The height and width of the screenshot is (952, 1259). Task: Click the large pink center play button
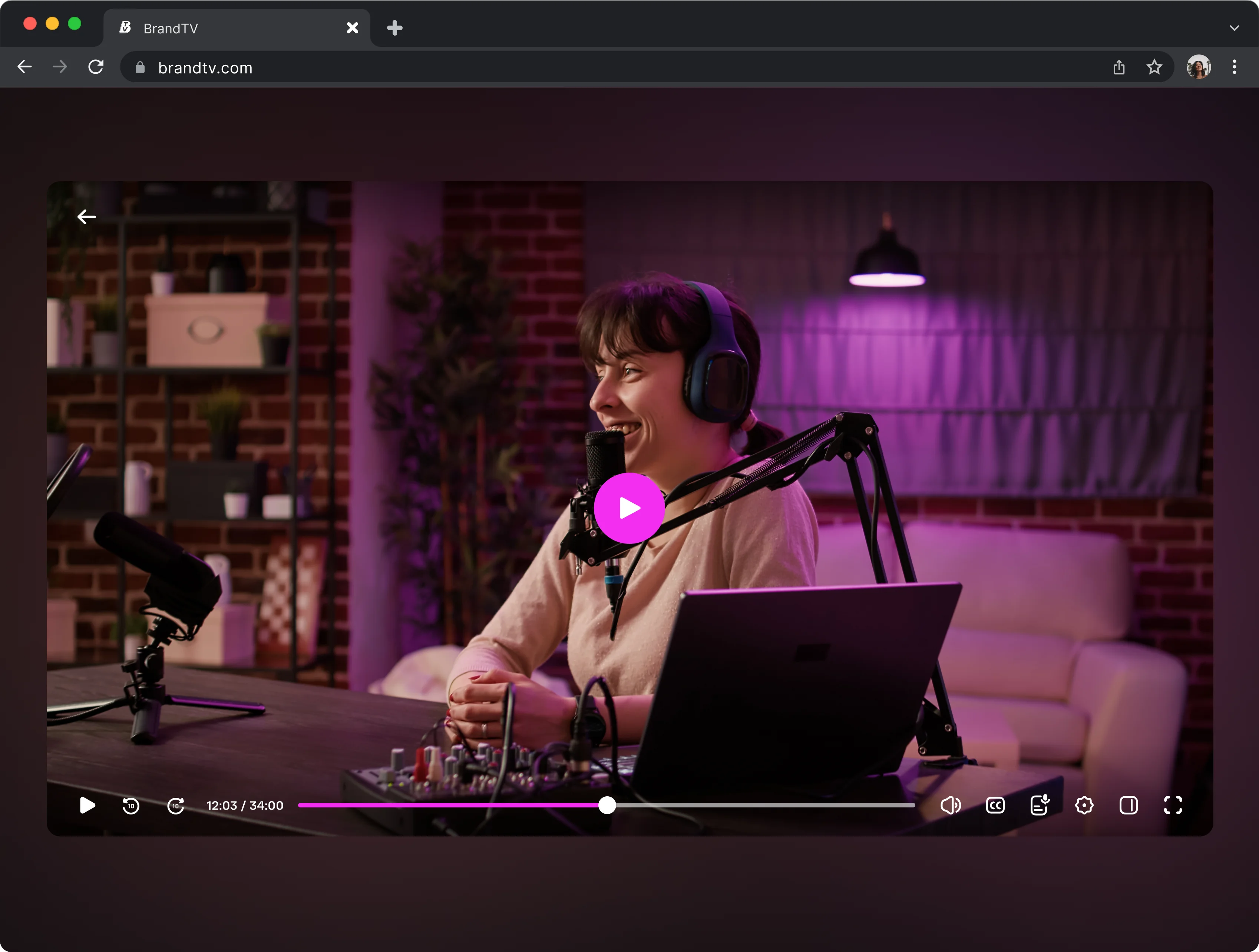pos(629,508)
